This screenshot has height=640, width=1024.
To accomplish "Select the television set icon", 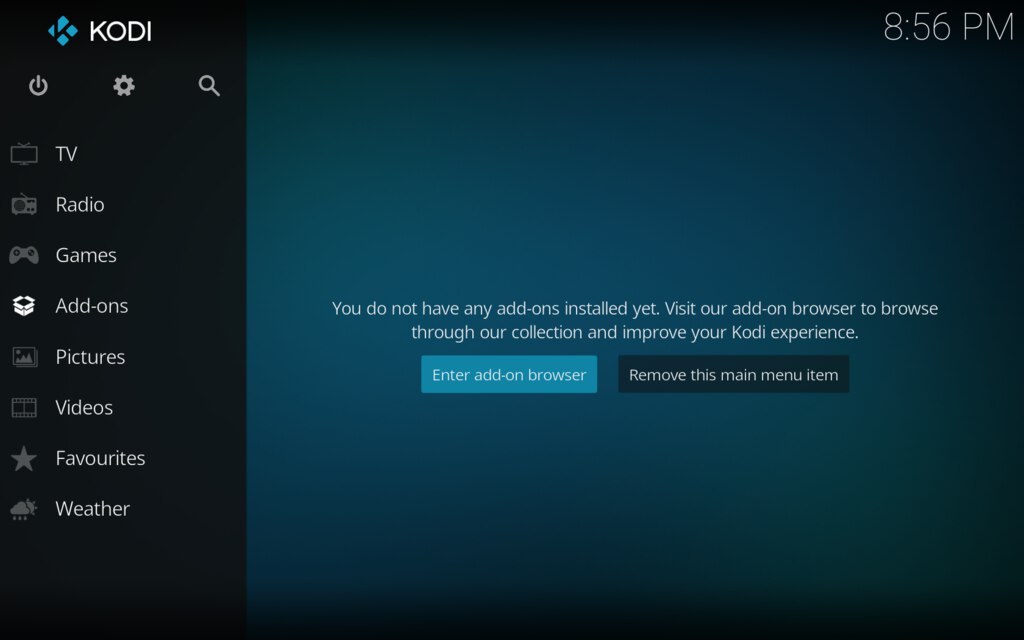I will click(x=24, y=154).
